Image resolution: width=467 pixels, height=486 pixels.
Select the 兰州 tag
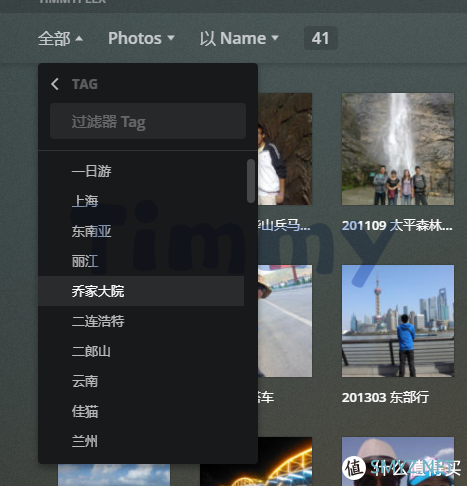141,441
